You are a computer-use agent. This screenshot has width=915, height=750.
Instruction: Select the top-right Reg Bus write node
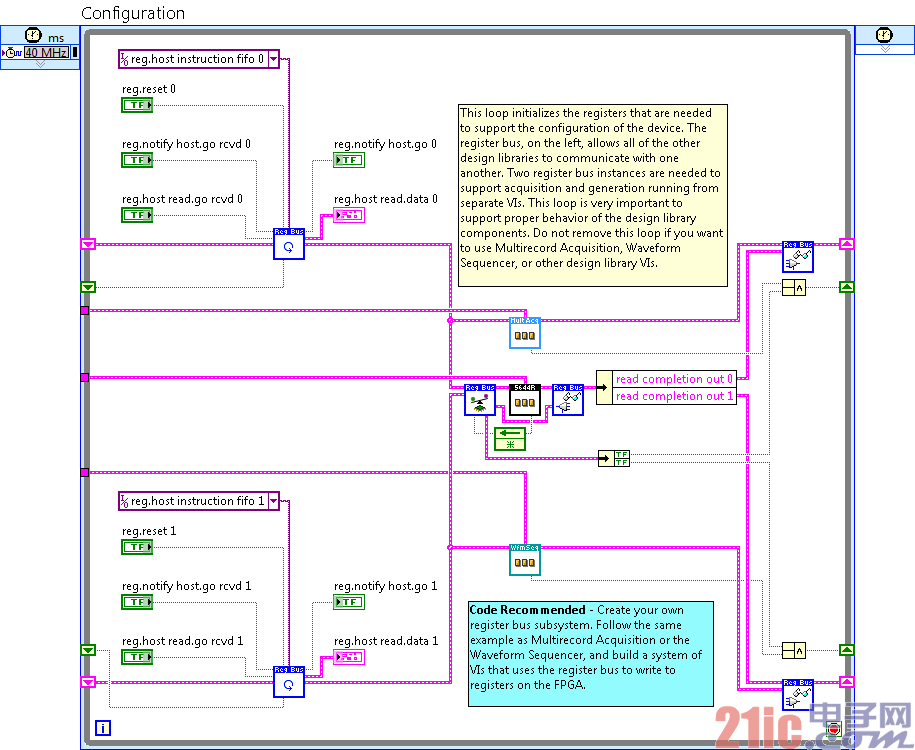click(x=798, y=257)
